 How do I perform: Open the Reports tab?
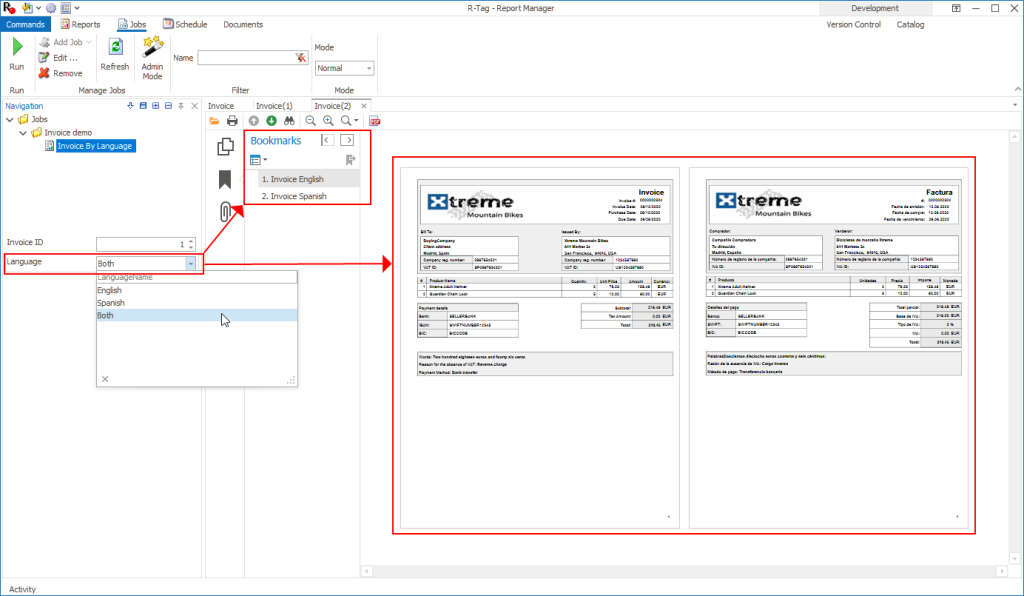[80, 24]
